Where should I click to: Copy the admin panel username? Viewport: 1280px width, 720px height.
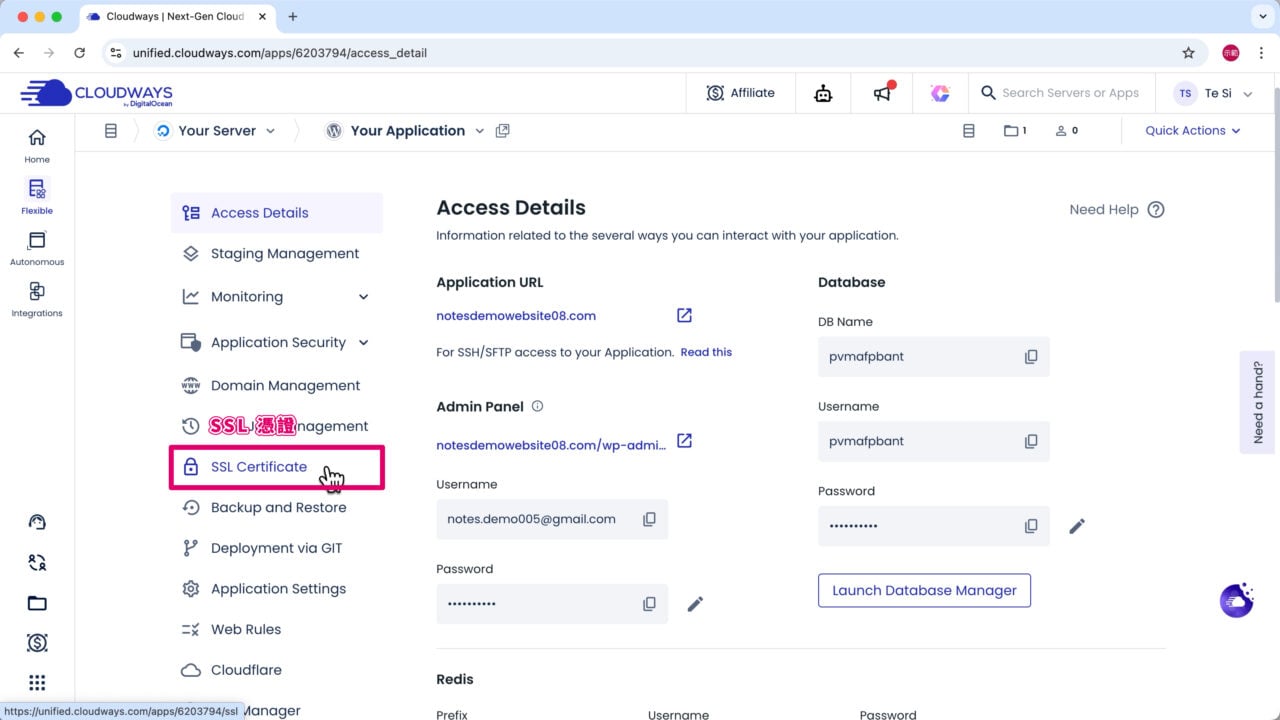click(649, 520)
